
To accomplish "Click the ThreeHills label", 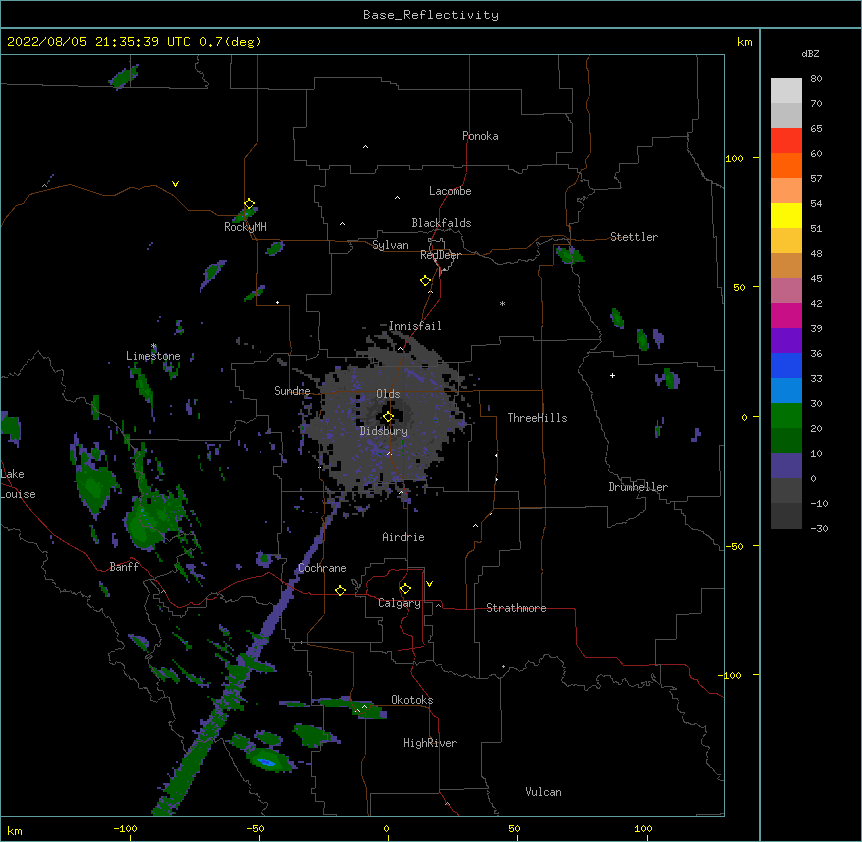I will (537, 418).
